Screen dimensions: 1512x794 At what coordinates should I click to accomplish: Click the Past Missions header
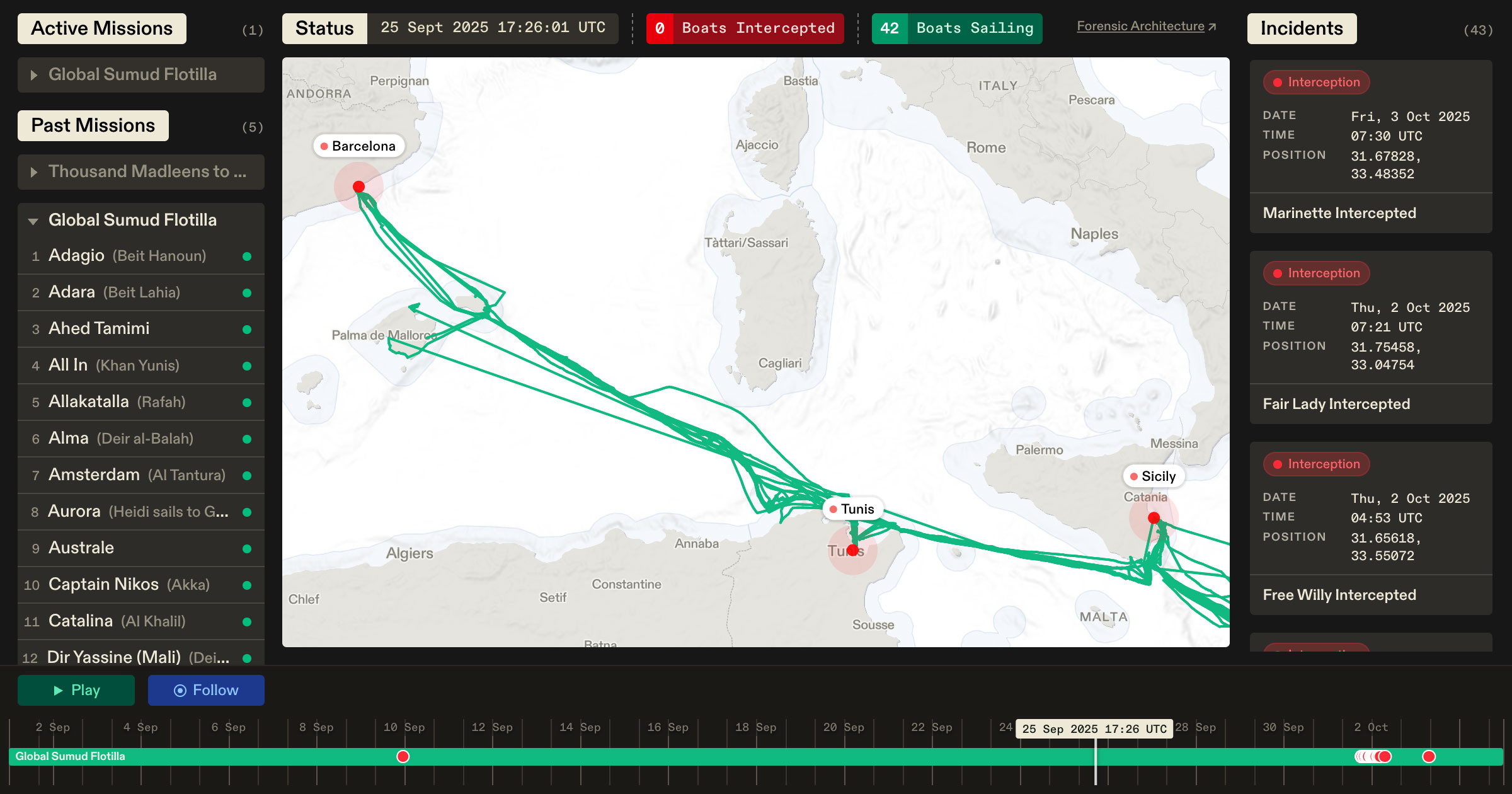click(x=93, y=125)
